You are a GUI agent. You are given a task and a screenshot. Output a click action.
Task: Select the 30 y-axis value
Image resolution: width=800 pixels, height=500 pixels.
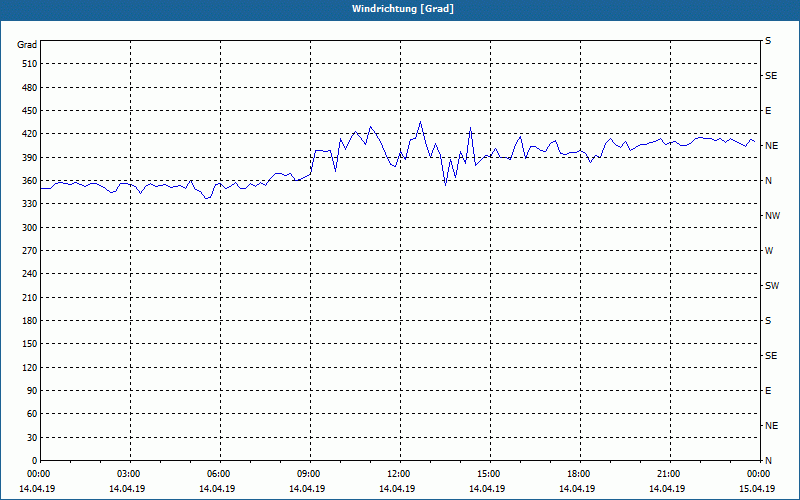[32, 438]
